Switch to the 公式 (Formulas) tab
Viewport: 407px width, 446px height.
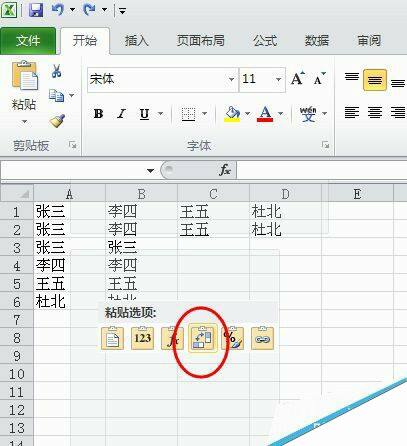coord(265,41)
